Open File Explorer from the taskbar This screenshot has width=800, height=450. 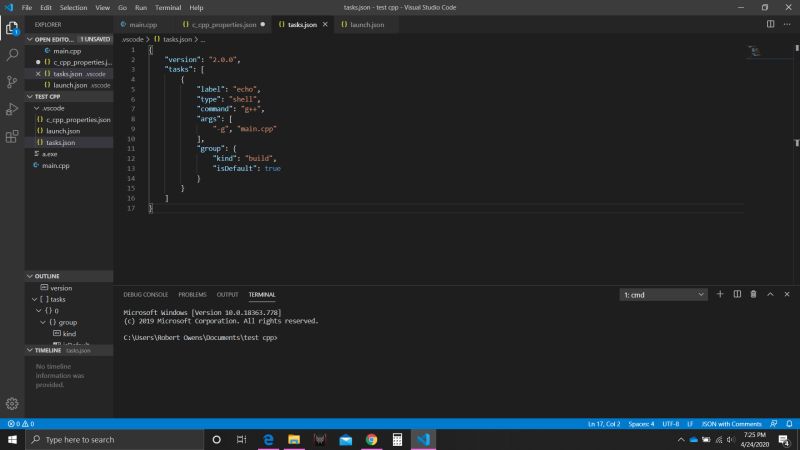[x=294, y=439]
